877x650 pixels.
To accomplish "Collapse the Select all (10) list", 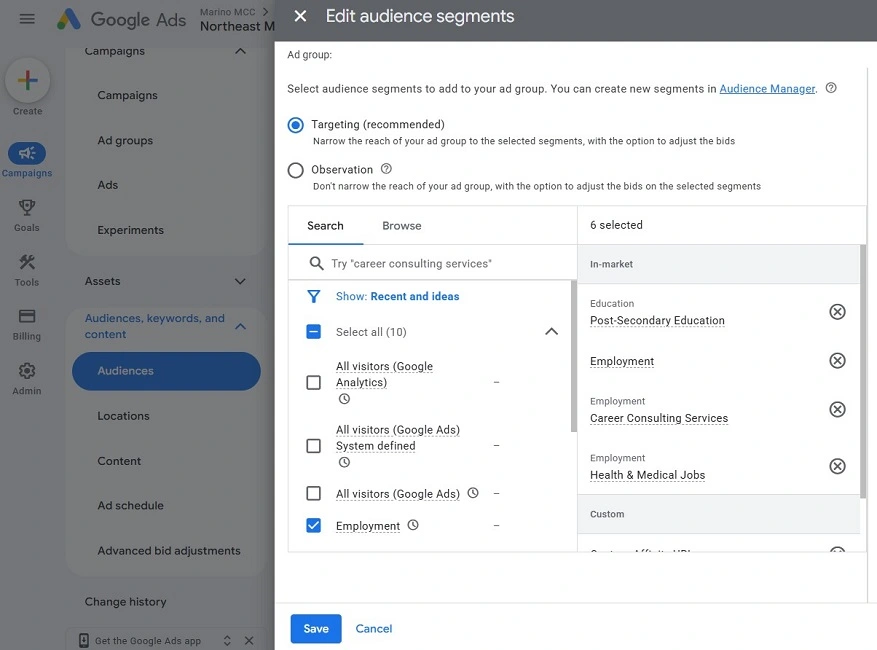I will (x=551, y=330).
